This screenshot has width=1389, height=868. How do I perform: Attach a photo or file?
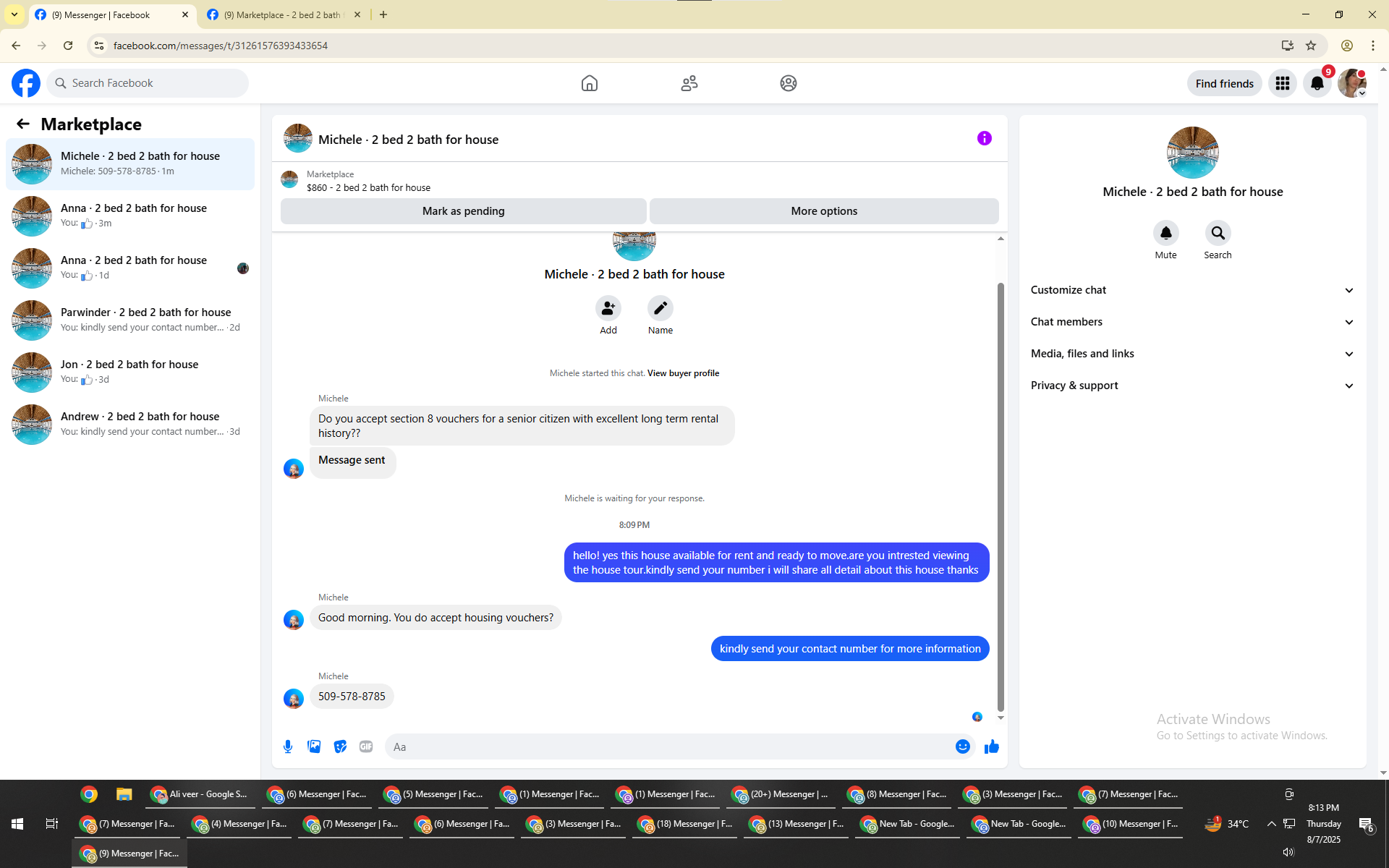click(314, 746)
